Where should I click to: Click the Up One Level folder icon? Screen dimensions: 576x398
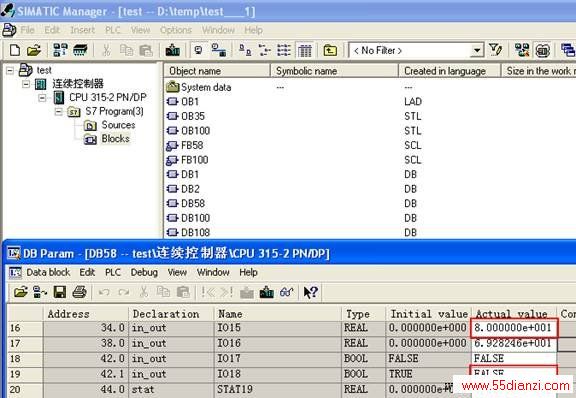[330, 50]
